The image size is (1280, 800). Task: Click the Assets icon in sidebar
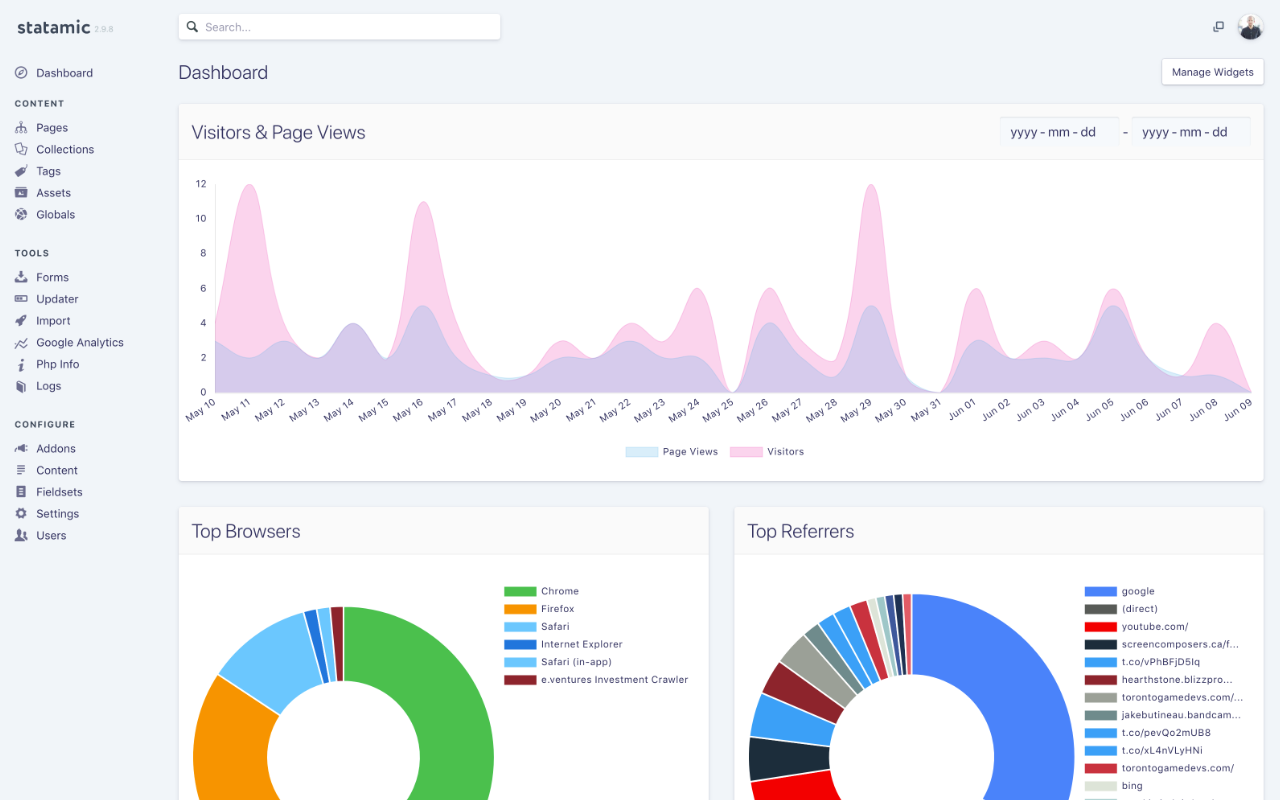pos(21,193)
